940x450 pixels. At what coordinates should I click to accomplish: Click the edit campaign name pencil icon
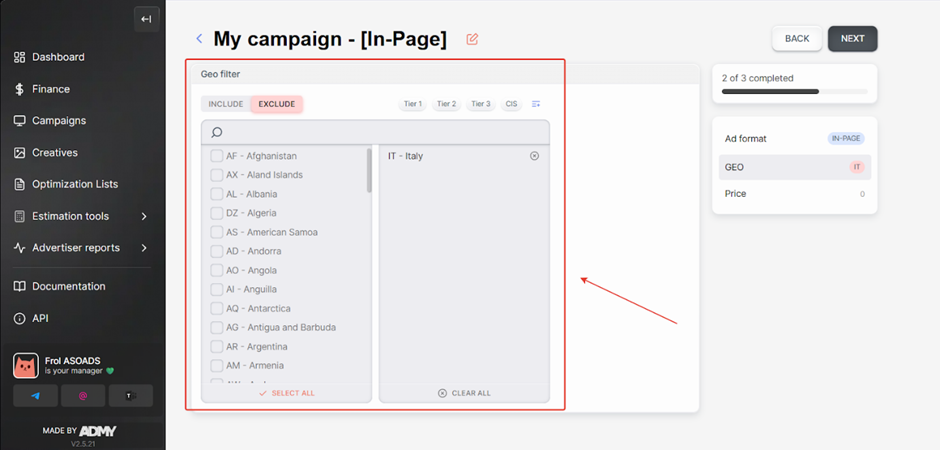coord(472,39)
